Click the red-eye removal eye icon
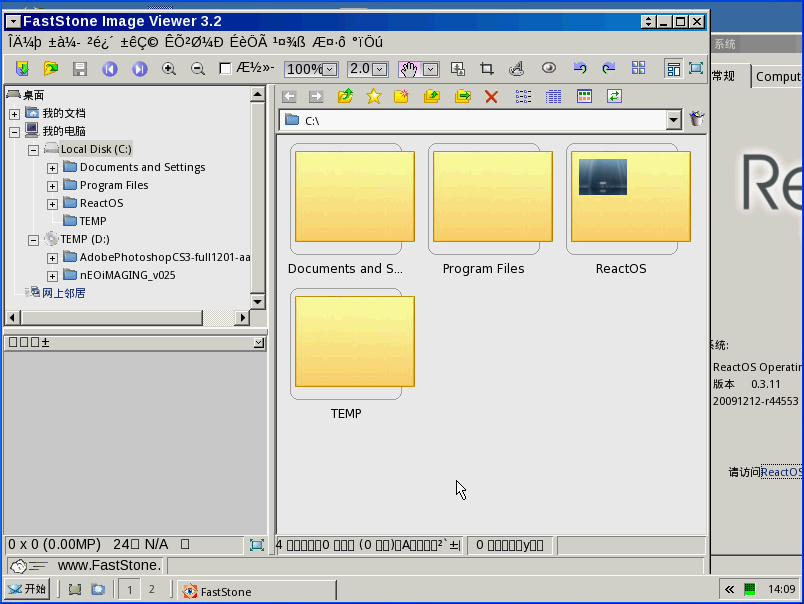804x604 pixels. pyautogui.click(x=549, y=68)
